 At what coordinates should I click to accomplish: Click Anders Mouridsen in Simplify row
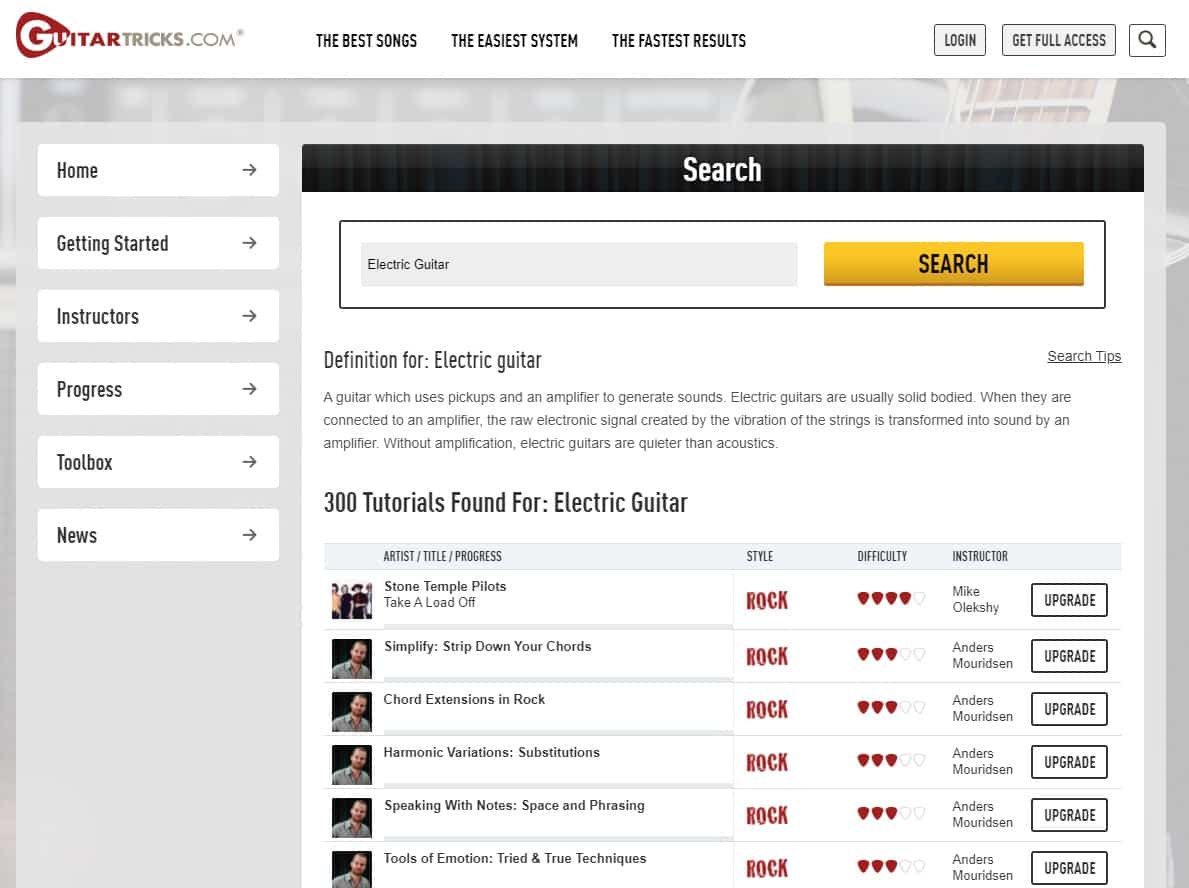(982, 655)
